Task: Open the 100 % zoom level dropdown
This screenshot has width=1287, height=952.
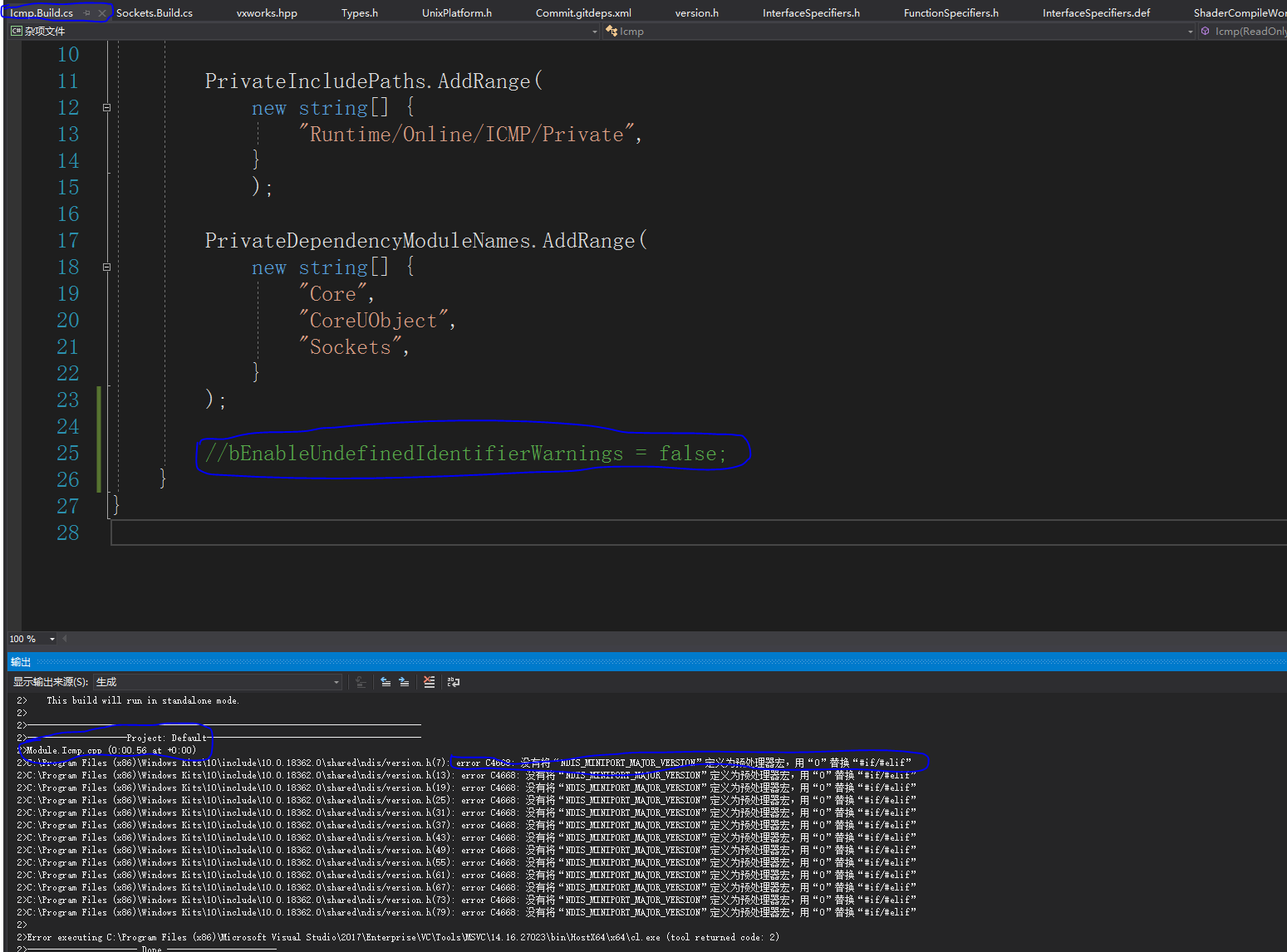Action: click(32, 639)
